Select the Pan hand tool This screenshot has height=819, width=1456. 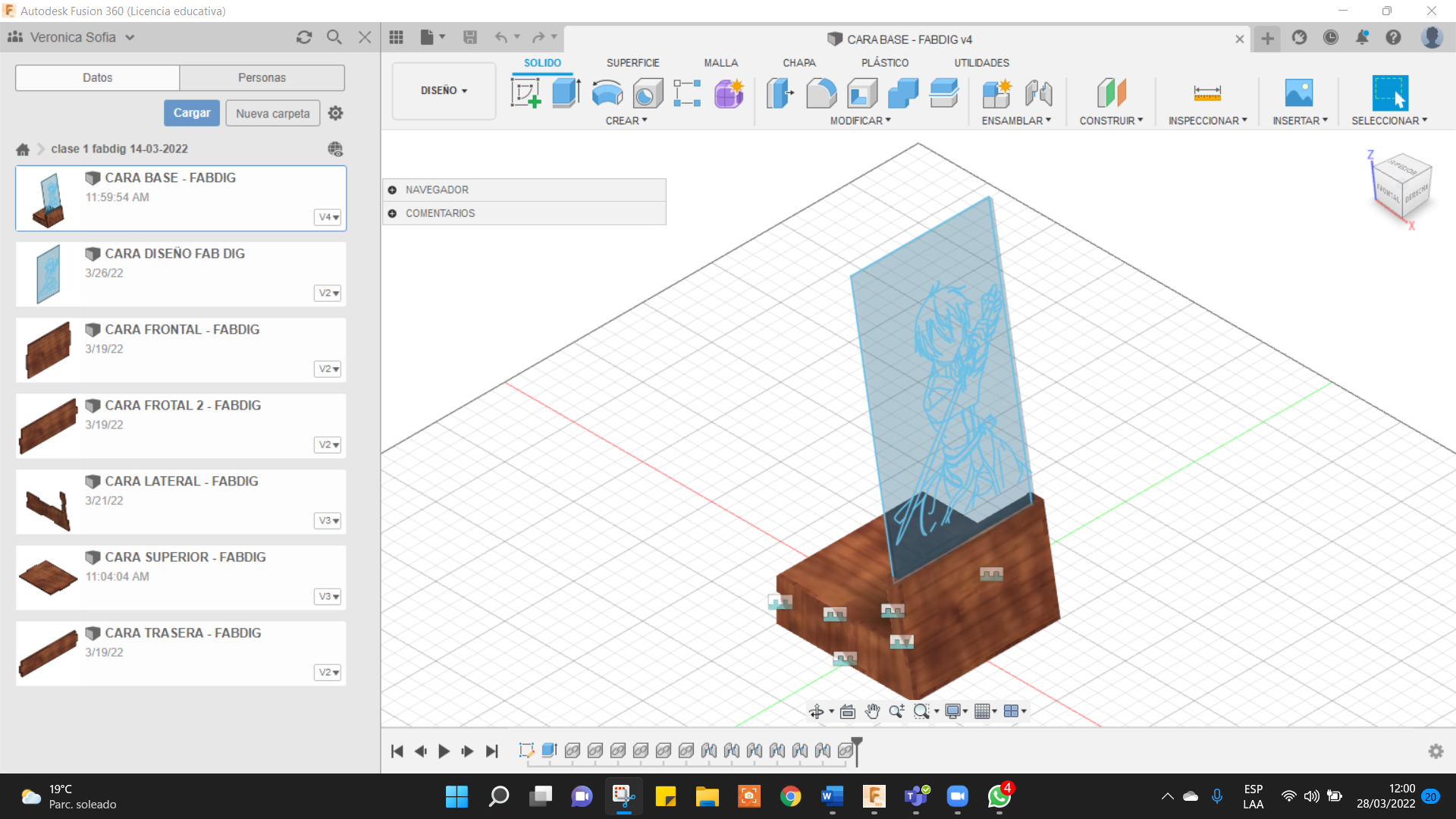(x=872, y=711)
